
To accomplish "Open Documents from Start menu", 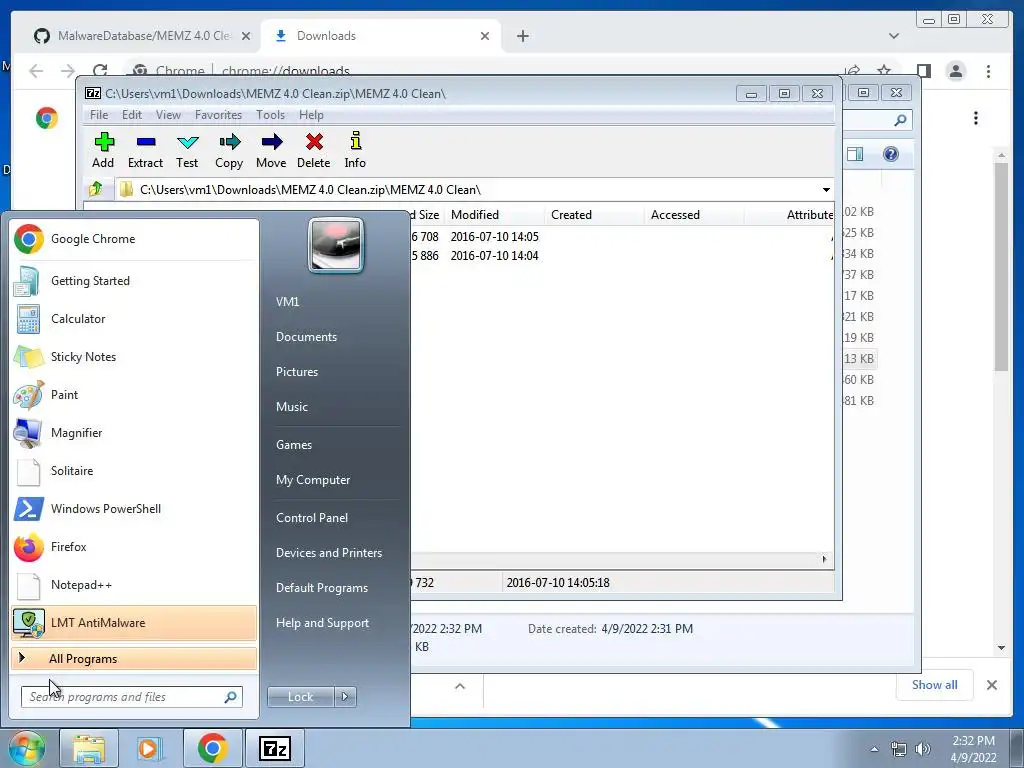I will tap(306, 337).
